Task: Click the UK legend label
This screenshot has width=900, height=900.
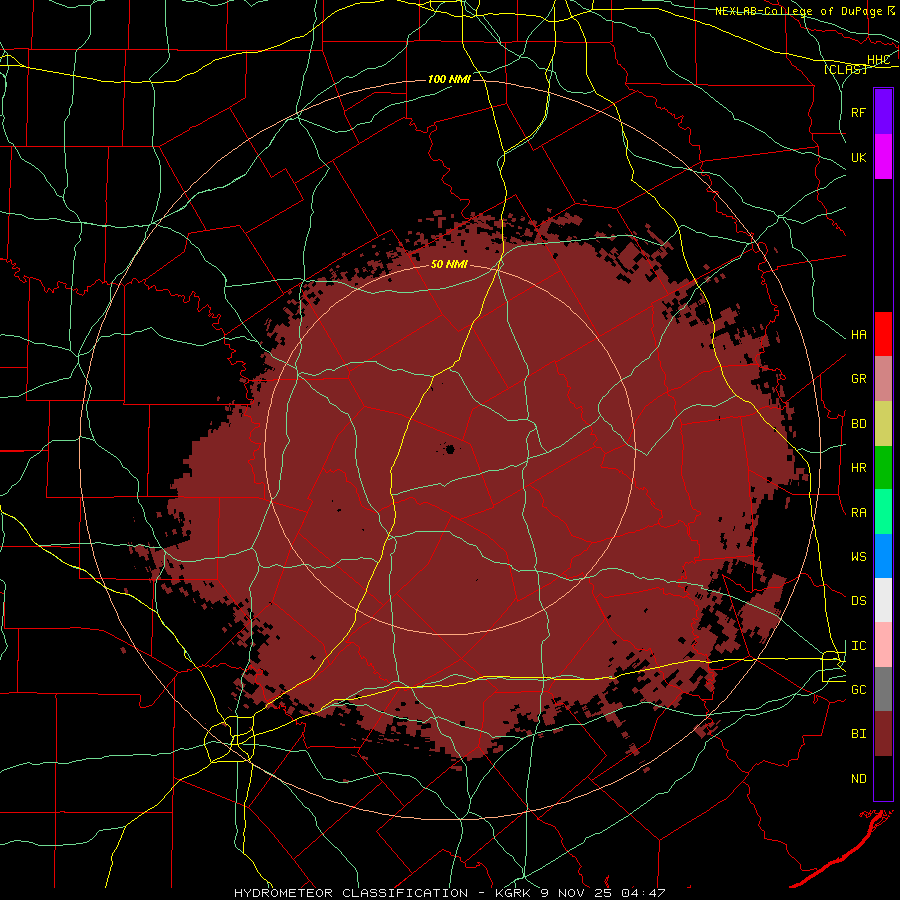Action: coord(858,157)
